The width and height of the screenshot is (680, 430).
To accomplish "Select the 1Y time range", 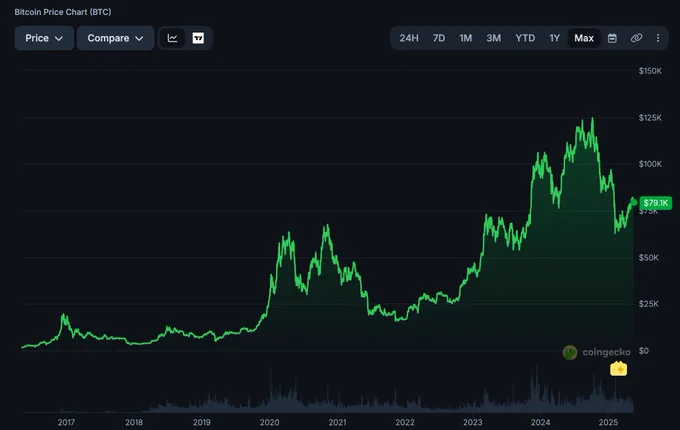I will pyautogui.click(x=555, y=38).
